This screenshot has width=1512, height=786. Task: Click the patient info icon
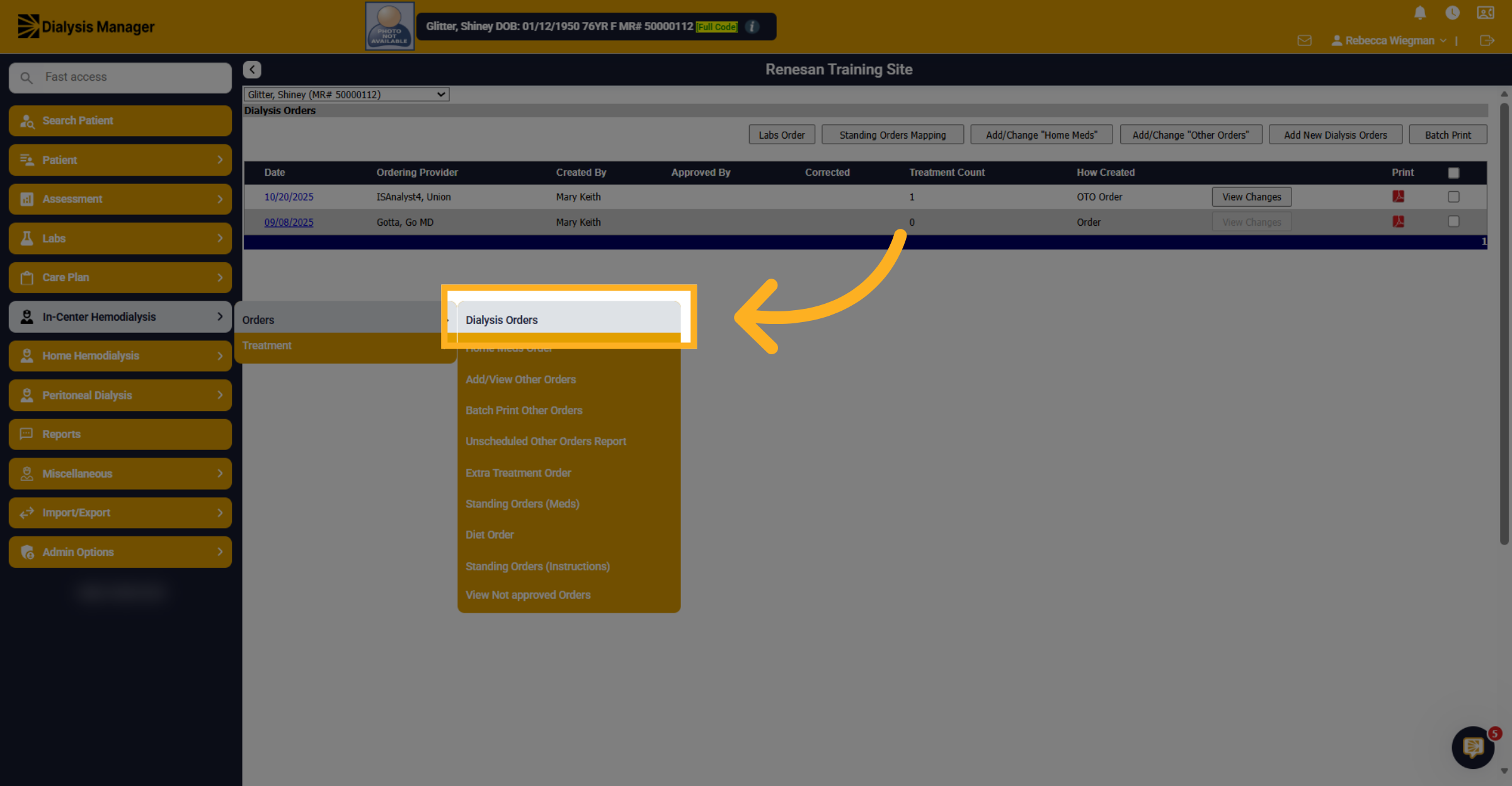click(752, 26)
